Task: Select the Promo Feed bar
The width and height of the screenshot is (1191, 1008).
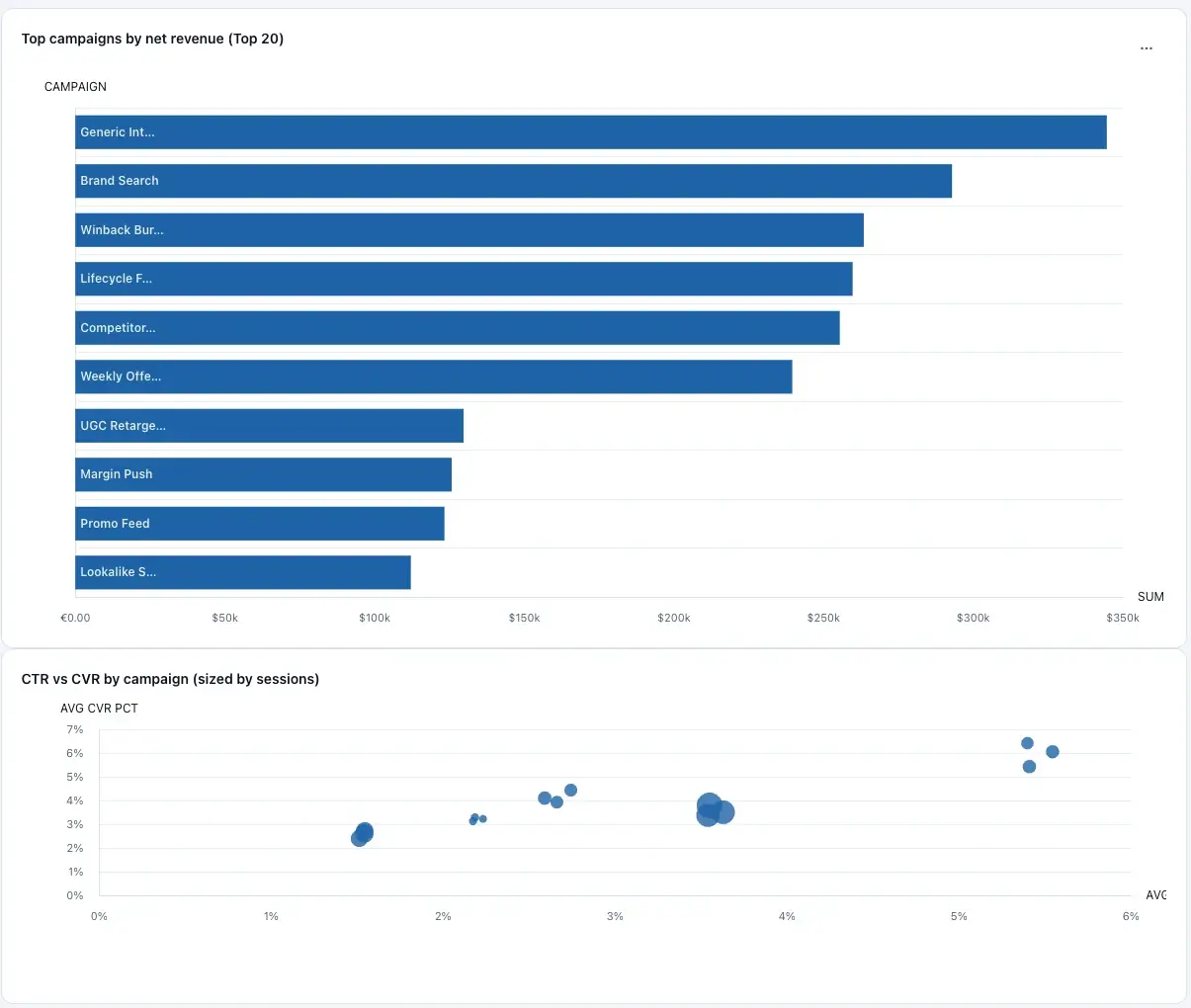Action: pyautogui.click(x=259, y=523)
